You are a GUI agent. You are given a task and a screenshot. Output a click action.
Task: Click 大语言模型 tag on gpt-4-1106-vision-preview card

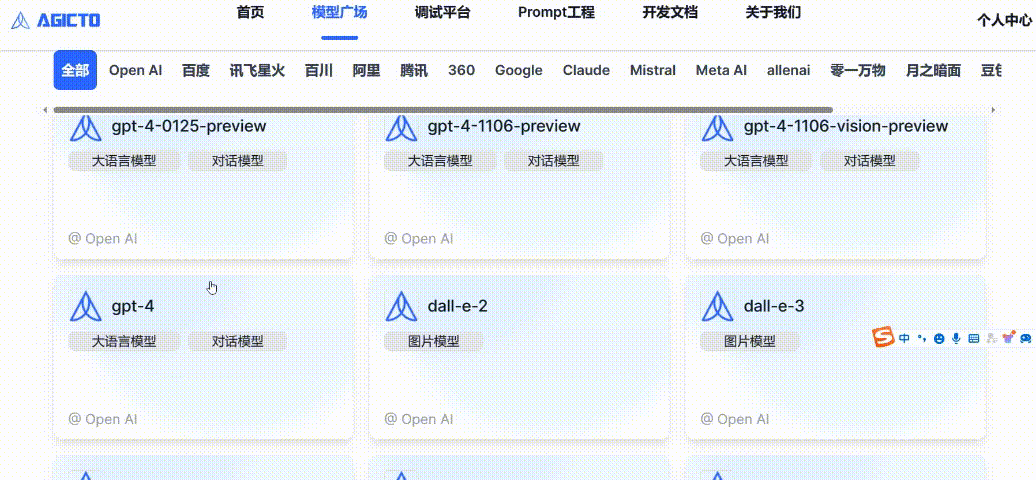(756, 161)
